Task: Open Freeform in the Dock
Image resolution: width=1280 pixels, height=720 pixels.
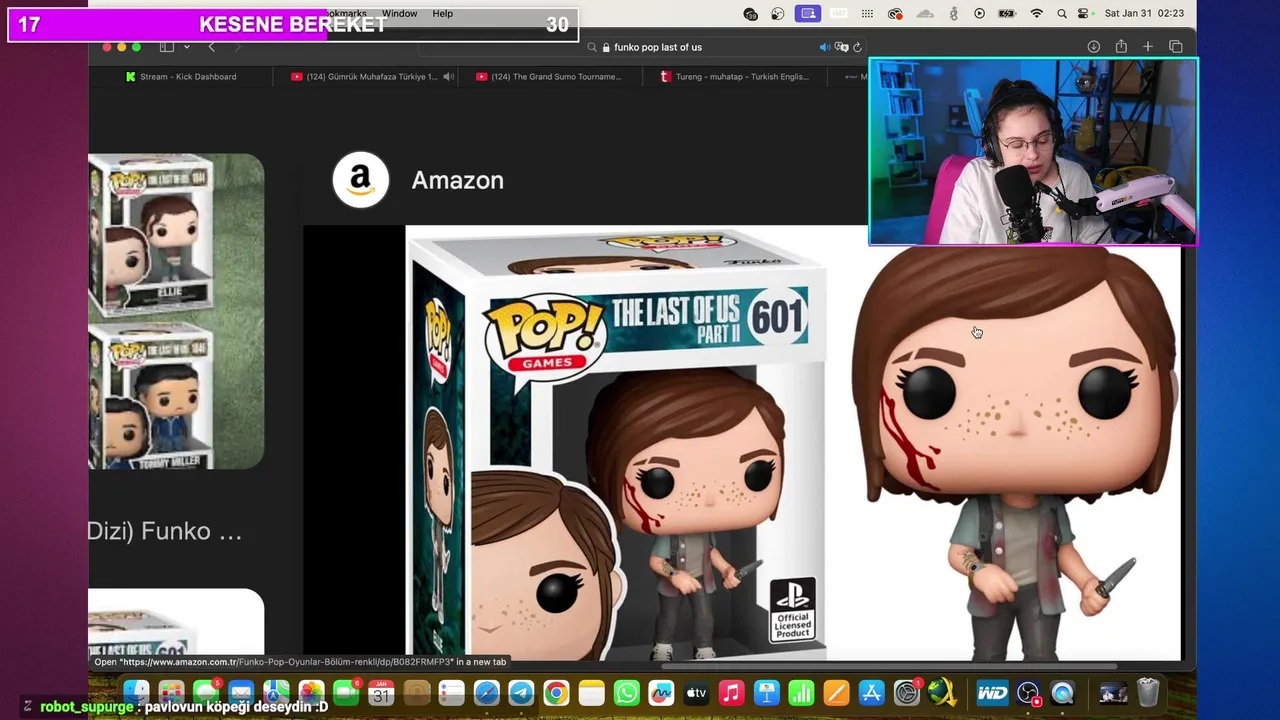Action: [661, 692]
